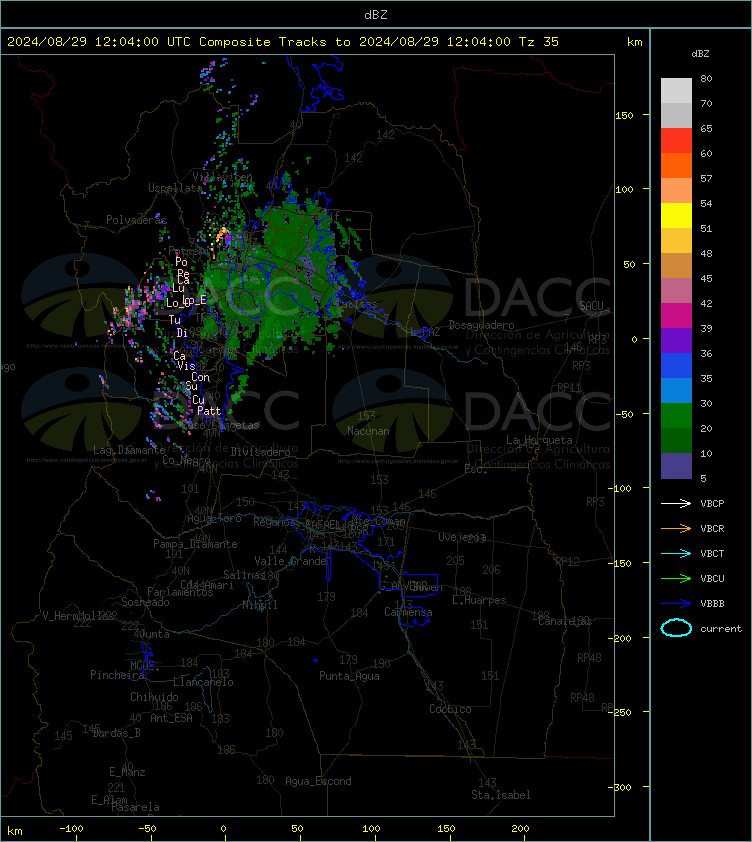Click the 'Polvaderas' map label
The width and height of the screenshot is (752, 842).
coord(136,220)
